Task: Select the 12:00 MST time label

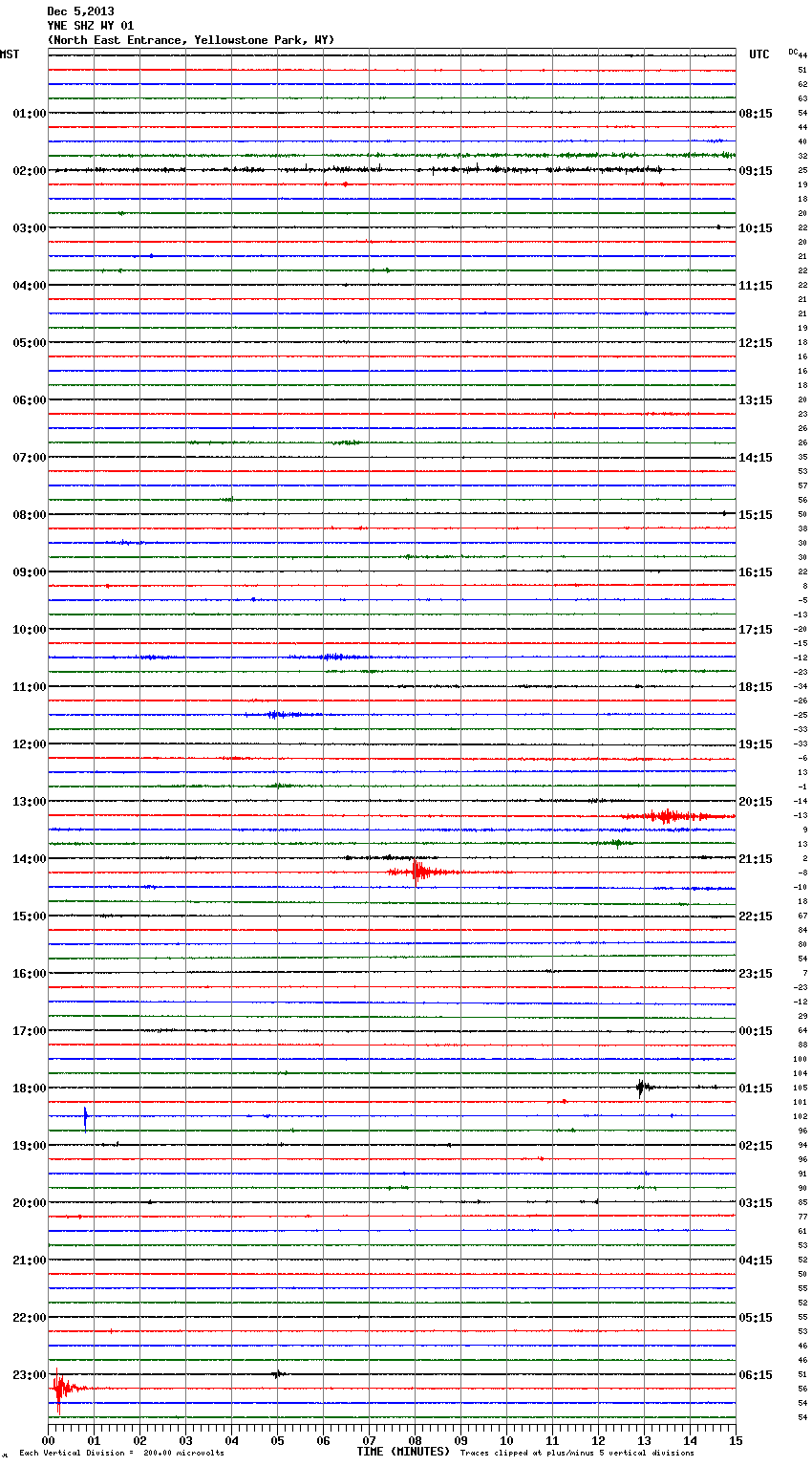Action: [29, 744]
